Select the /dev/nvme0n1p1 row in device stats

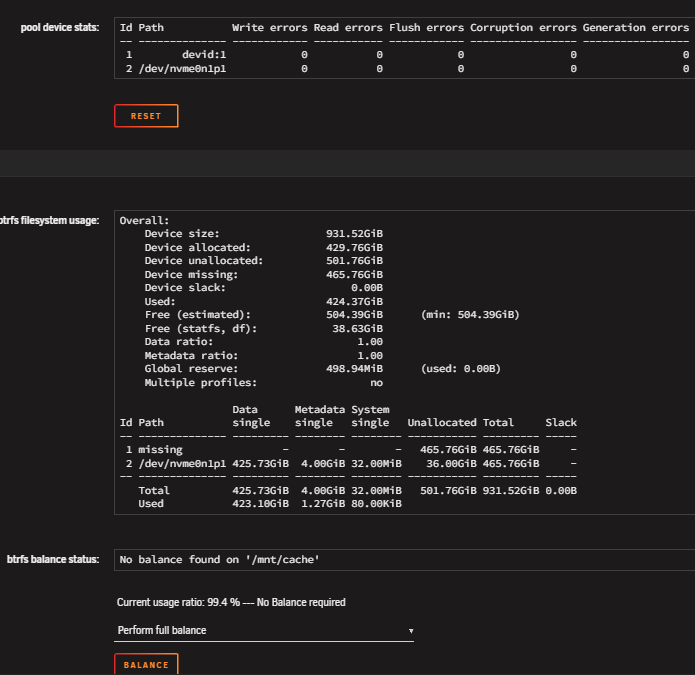404,69
